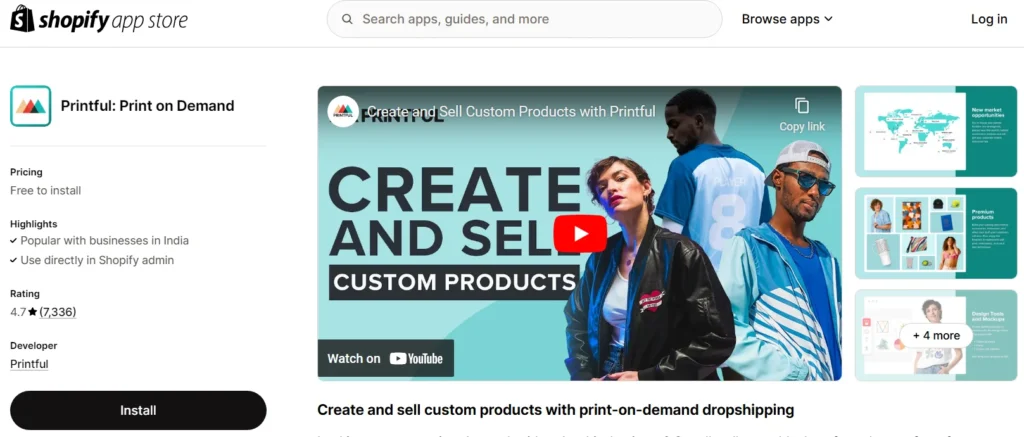Click the Install button
The width and height of the screenshot is (1024, 437).
tap(138, 410)
